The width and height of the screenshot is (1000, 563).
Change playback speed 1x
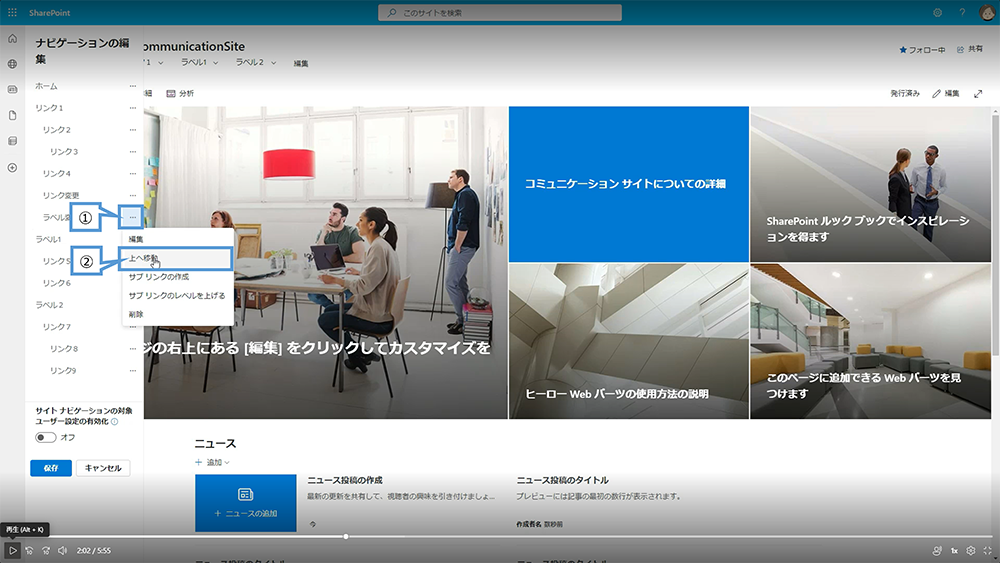tap(954, 550)
